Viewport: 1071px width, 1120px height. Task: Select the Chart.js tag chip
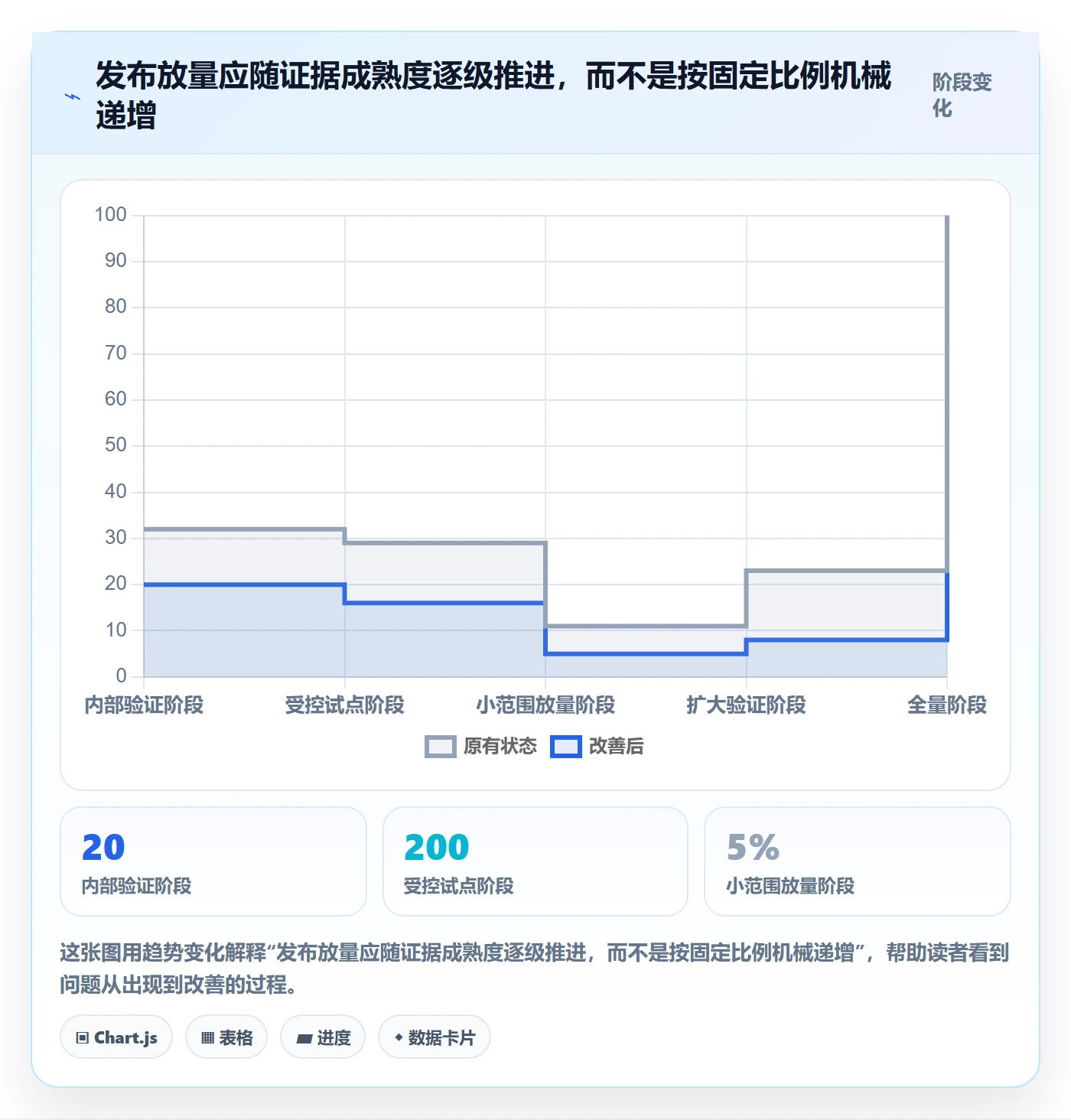click(116, 1037)
